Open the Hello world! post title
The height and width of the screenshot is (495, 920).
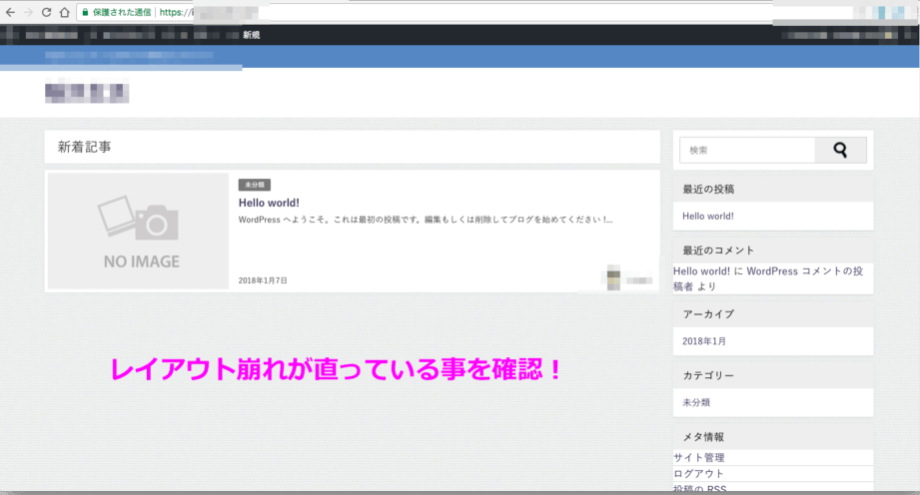(x=269, y=203)
